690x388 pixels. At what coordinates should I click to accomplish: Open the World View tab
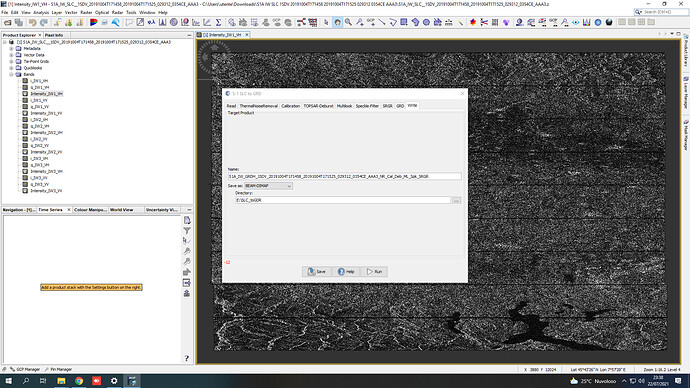point(121,210)
